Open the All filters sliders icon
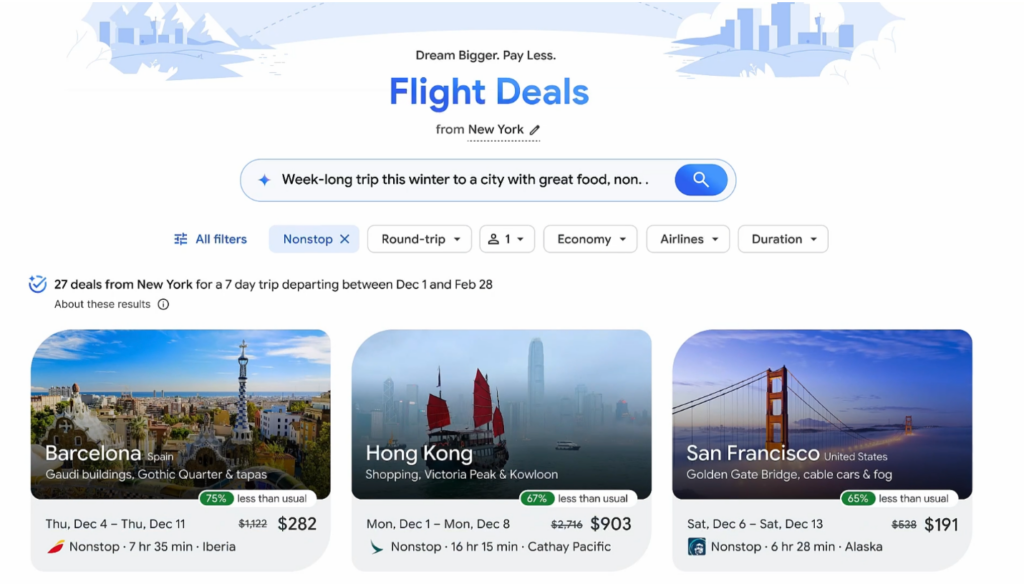 [181, 239]
